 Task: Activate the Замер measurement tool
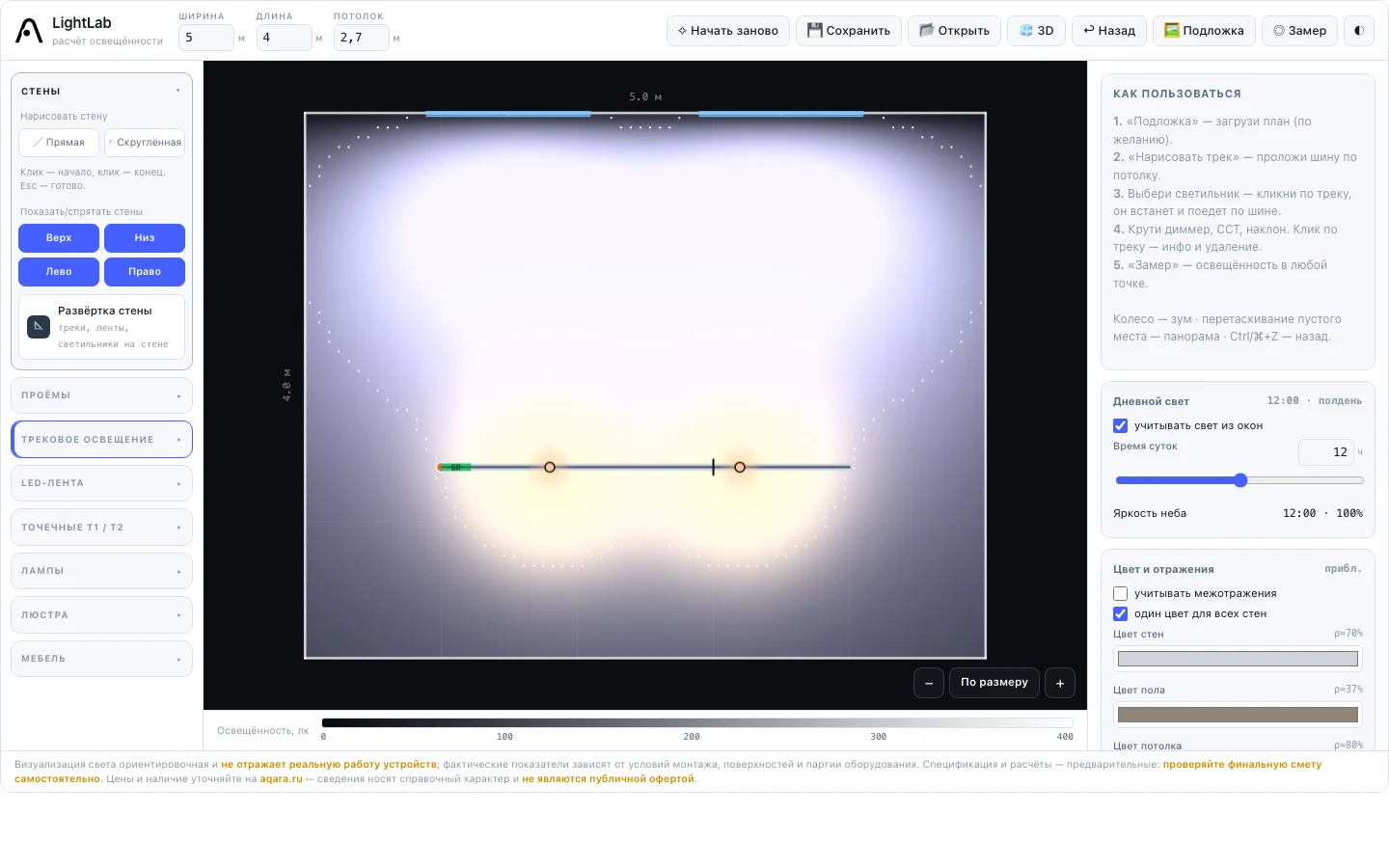pyautogui.click(x=1300, y=31)
